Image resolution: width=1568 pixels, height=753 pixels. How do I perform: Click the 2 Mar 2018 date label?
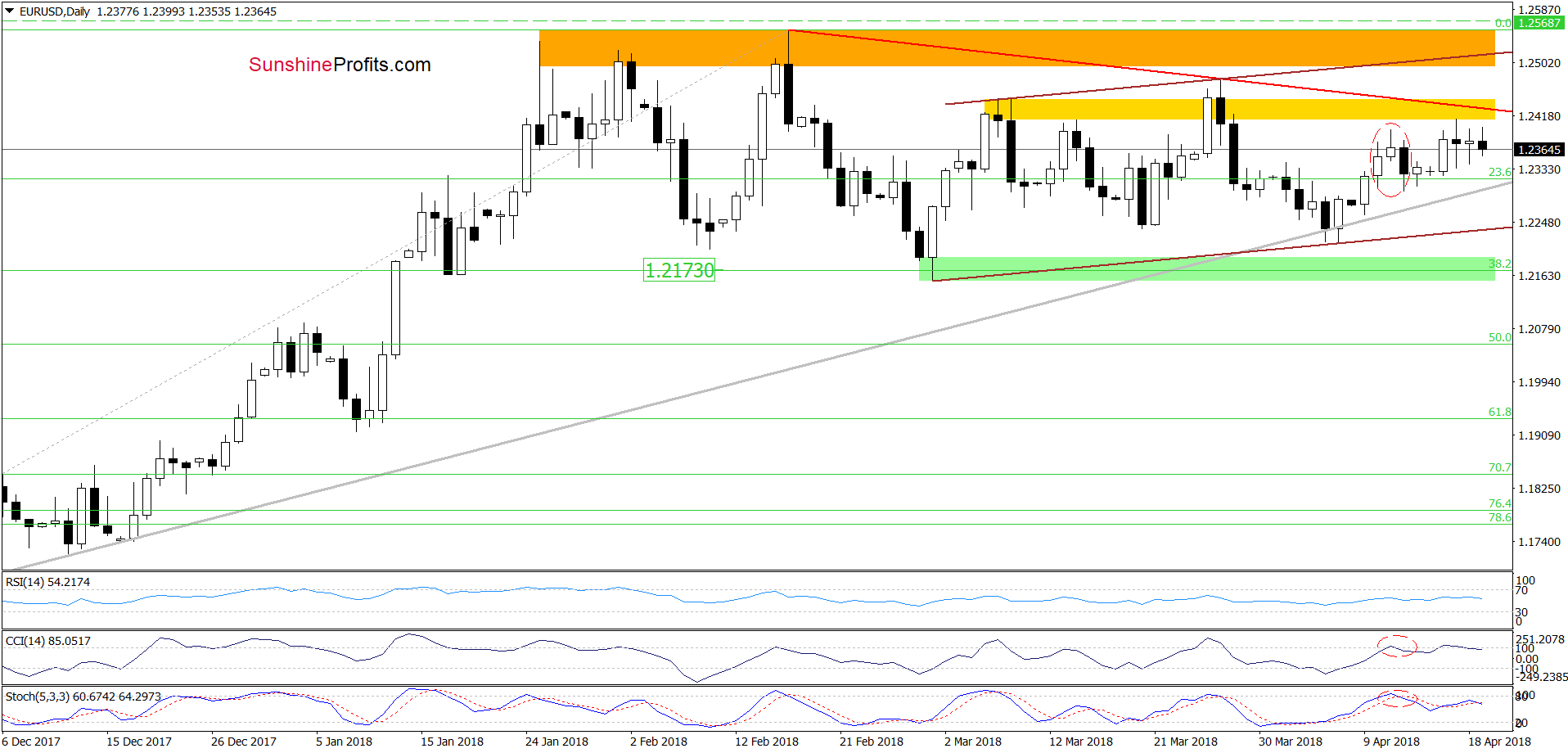973,742
